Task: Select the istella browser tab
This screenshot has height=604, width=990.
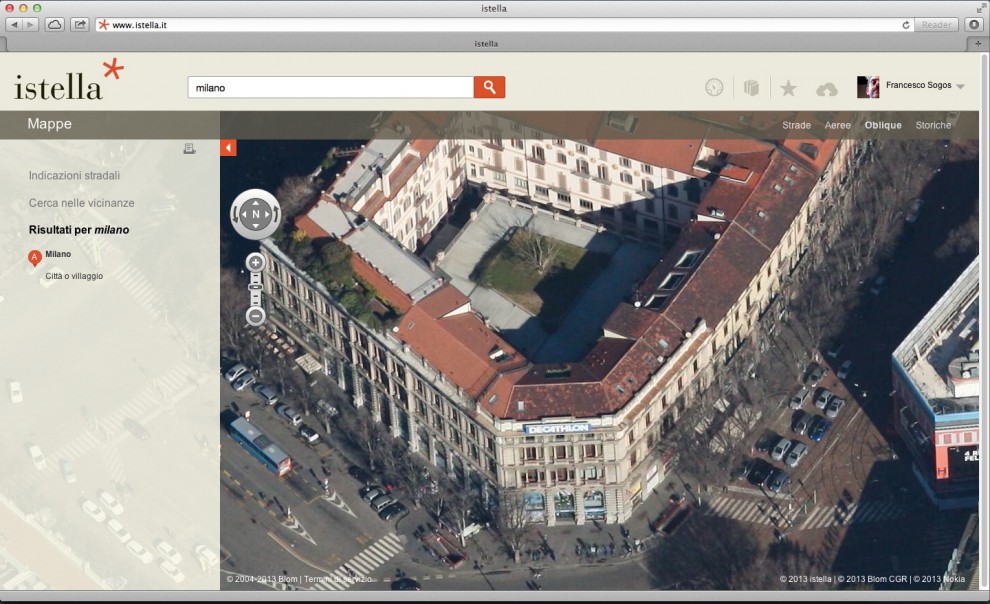Action: tap(486, 44)
